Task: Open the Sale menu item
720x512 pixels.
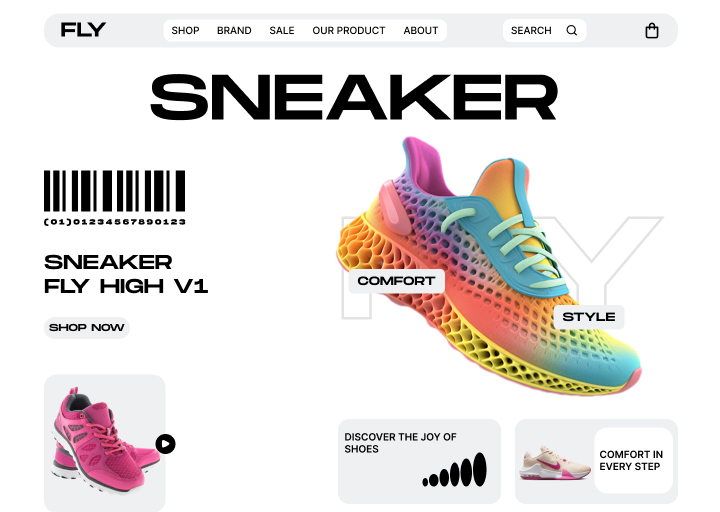Action: coord(281,31)
